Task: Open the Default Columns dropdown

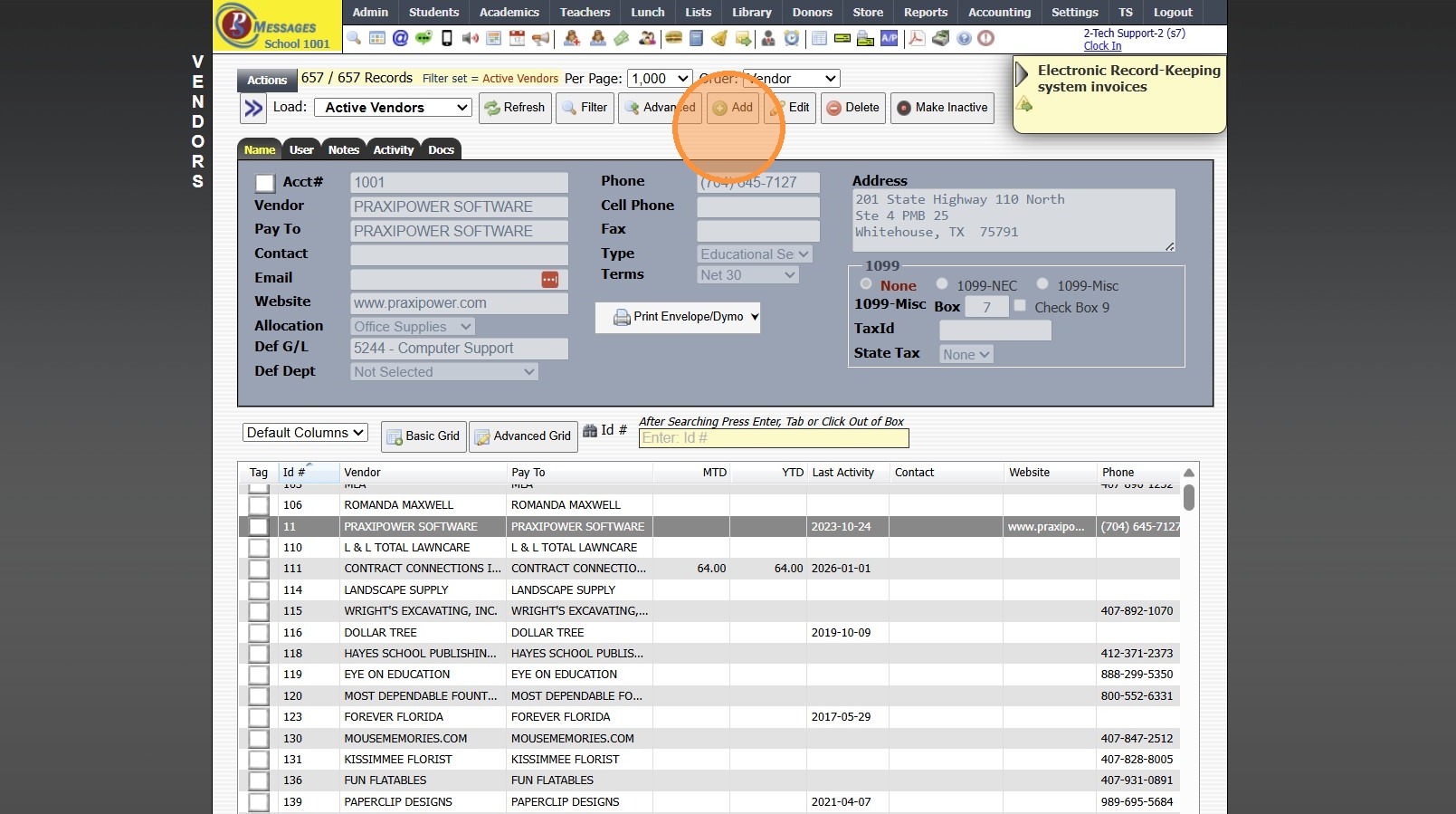Action: 305,433
